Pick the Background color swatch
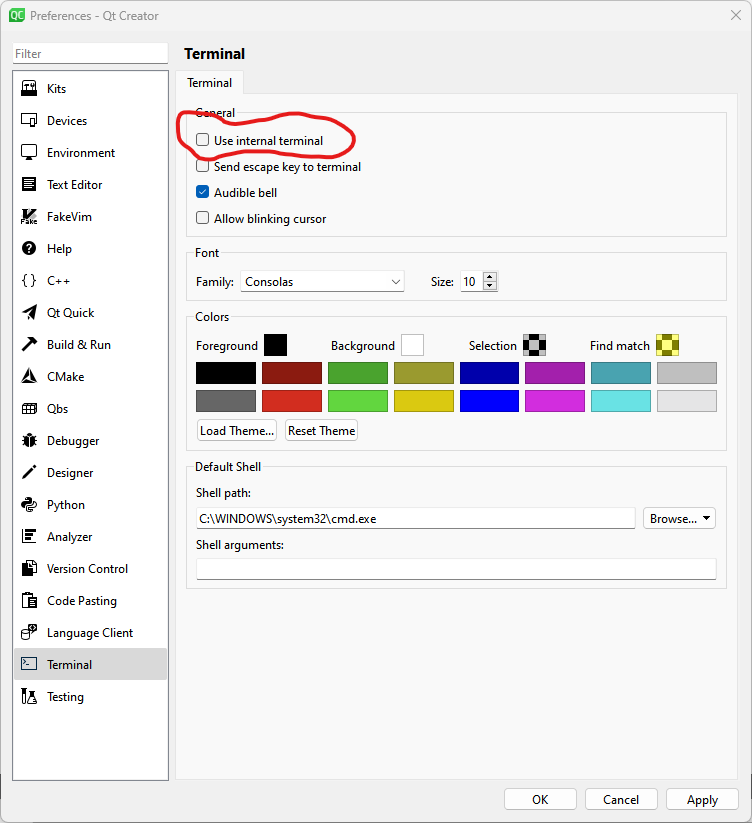Screen dimensions: 752x823 coord(412,345)
